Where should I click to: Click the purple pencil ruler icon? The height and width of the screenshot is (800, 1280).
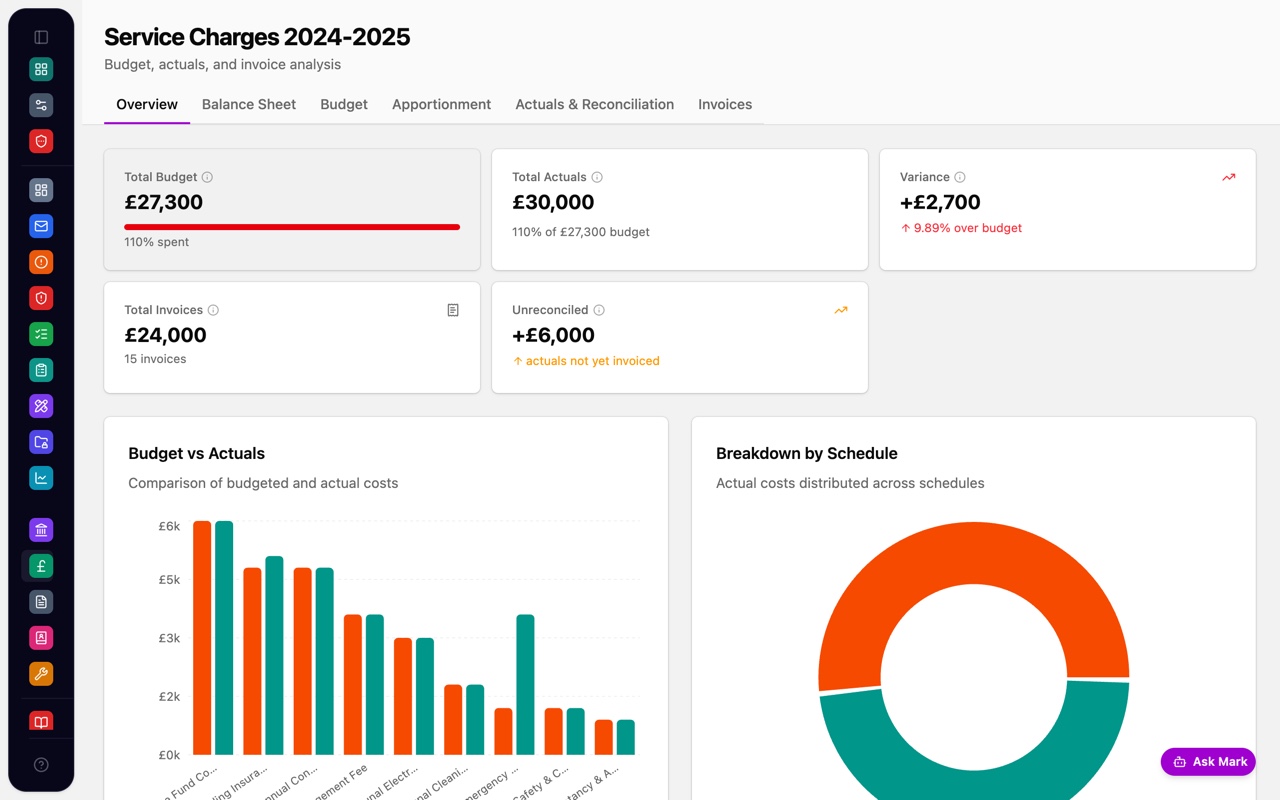tap(41, 406)
